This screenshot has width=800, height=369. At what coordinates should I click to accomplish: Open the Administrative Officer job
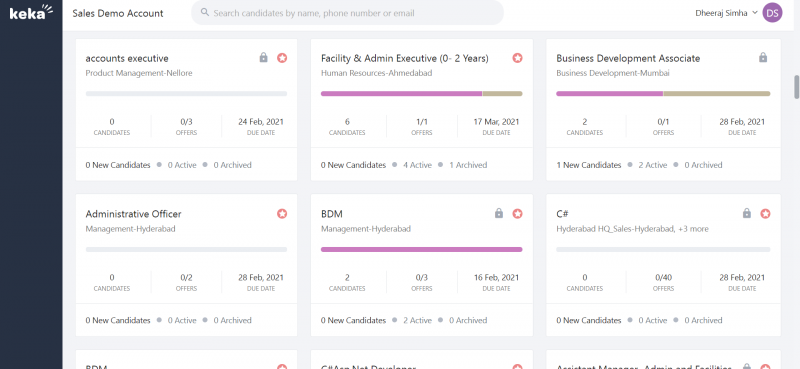133,214
